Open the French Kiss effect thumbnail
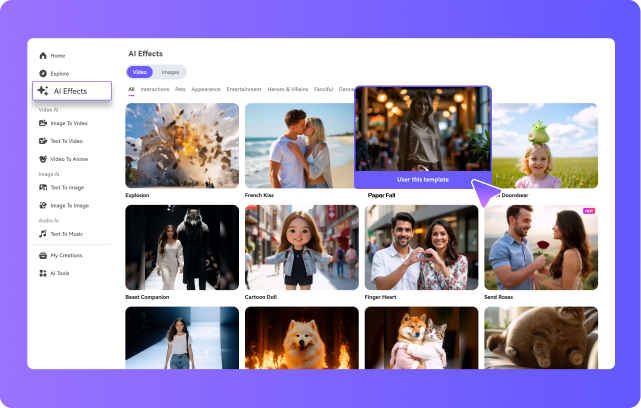Image resolution: width=641 pixels, height=408 pixels. pos(299,146)
